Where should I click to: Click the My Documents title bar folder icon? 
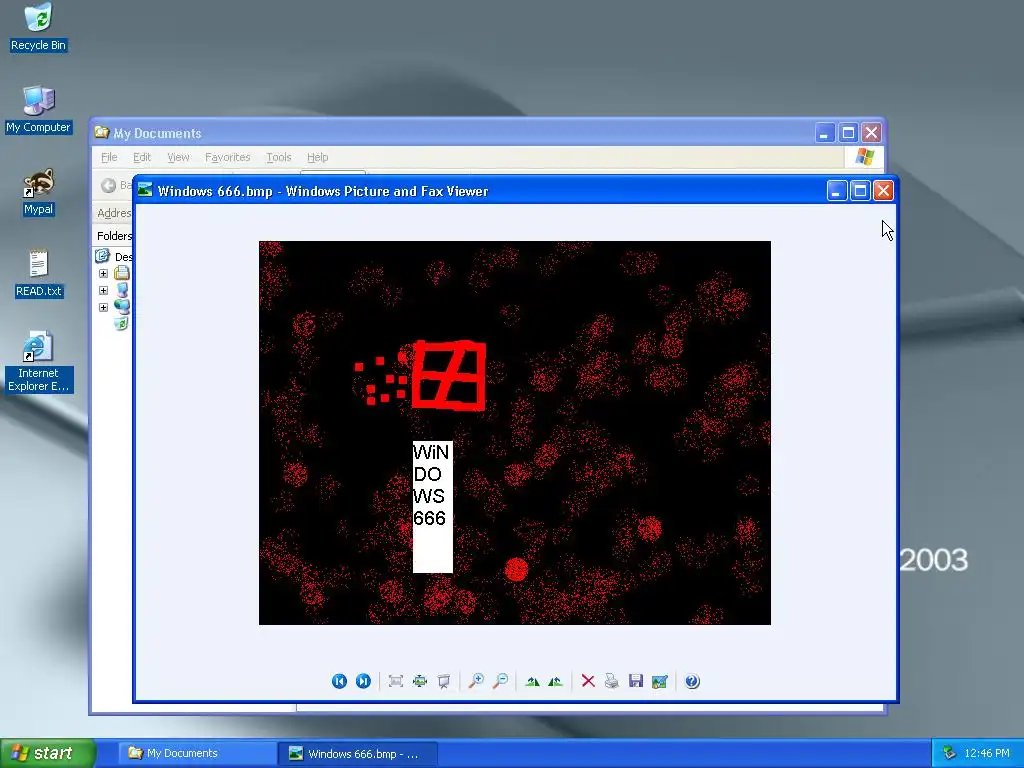pos(101,133)
